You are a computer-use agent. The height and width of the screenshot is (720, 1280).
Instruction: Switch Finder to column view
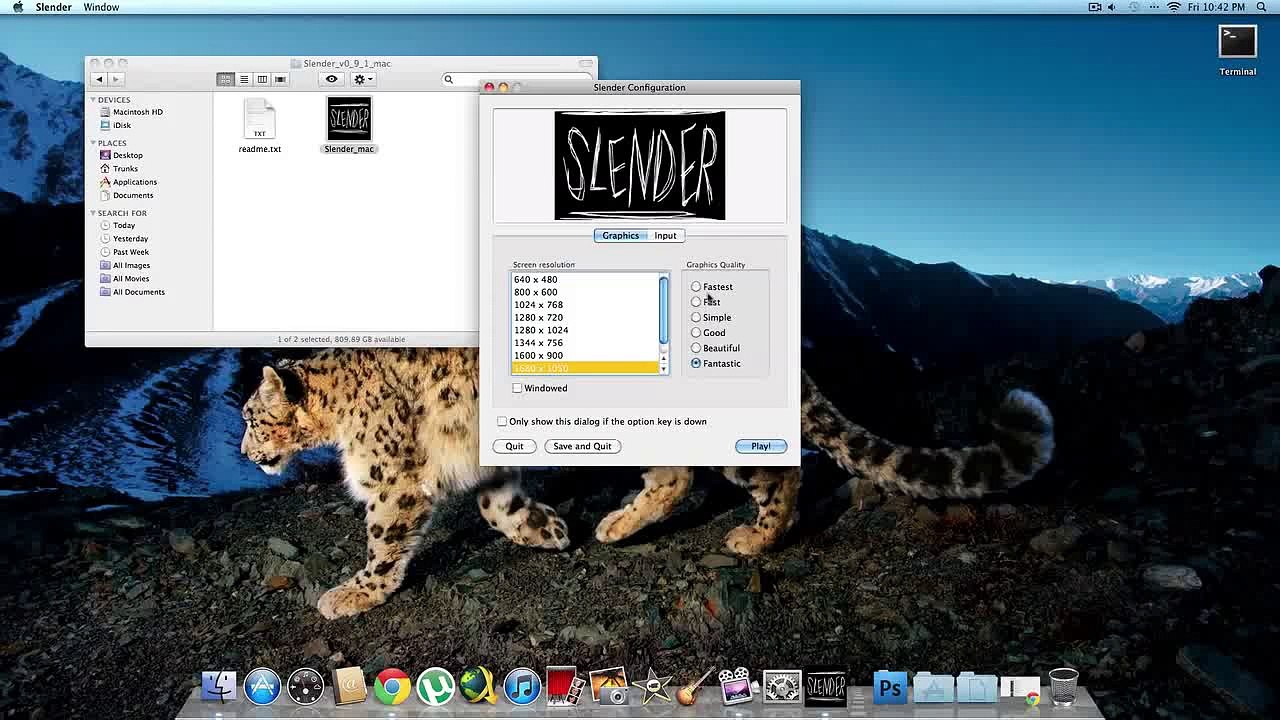[x=262, y=79]
